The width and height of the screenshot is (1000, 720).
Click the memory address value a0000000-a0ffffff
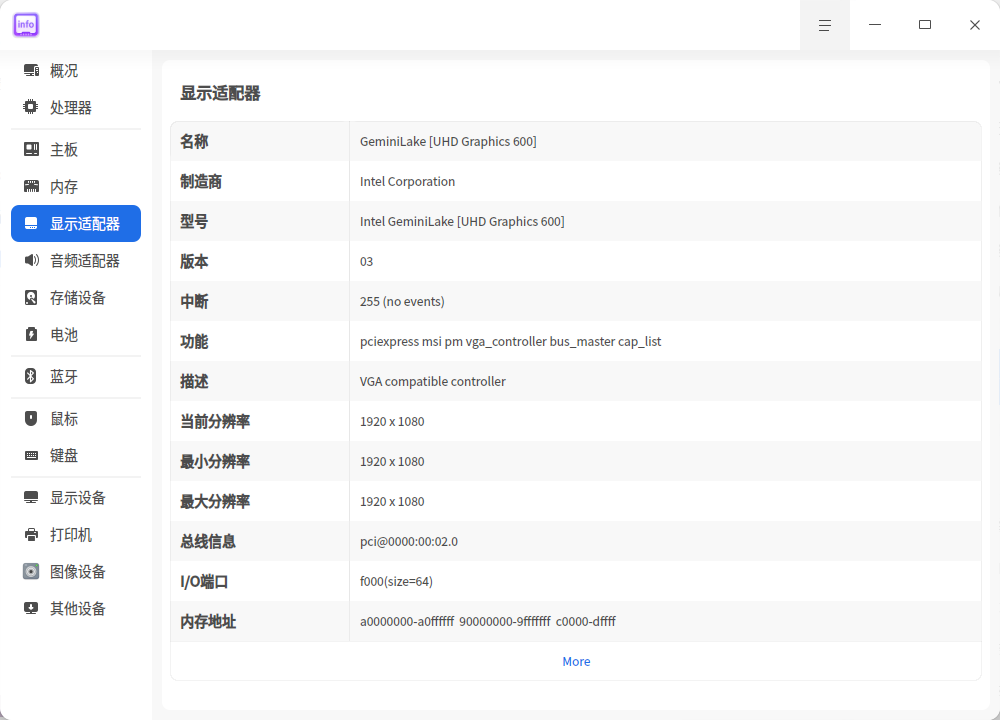[407, 621]
